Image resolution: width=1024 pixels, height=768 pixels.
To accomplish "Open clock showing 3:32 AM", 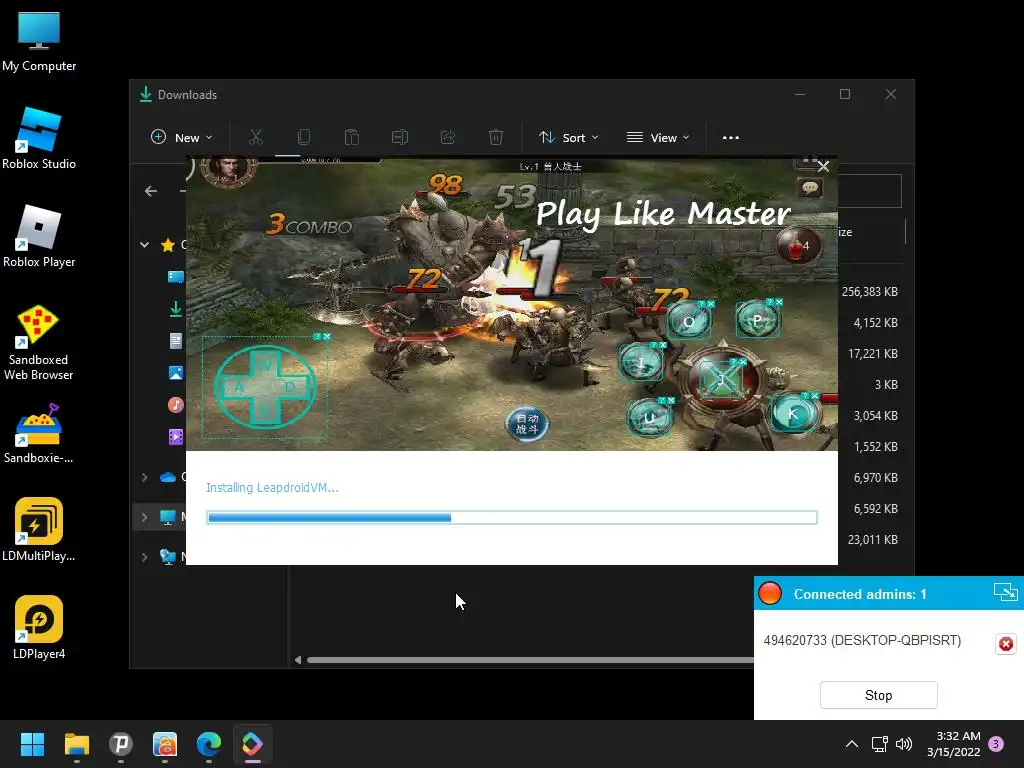I will click(953, 744).
